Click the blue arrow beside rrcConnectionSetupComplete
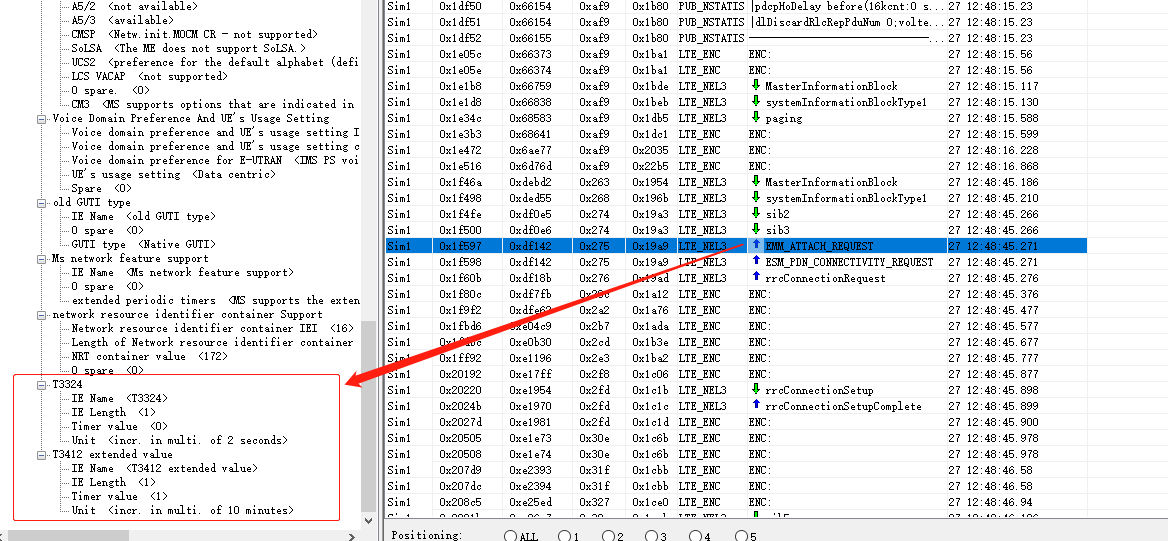 756,406
